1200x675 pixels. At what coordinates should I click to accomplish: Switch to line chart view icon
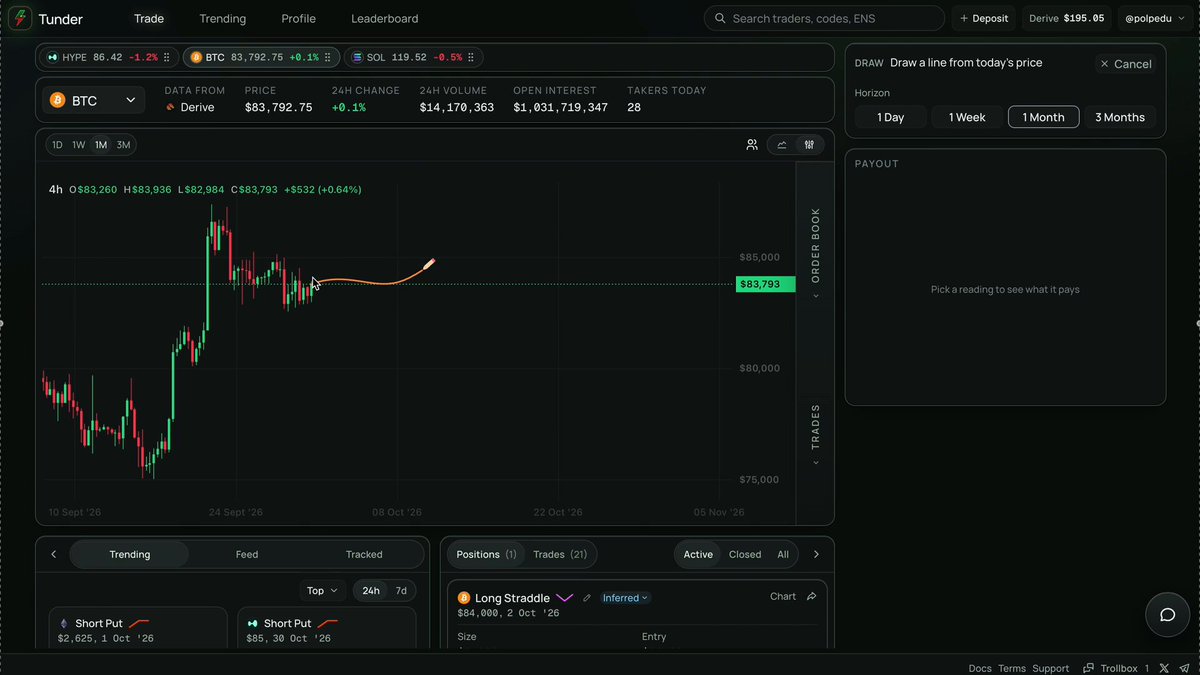(x=782, y=145)
